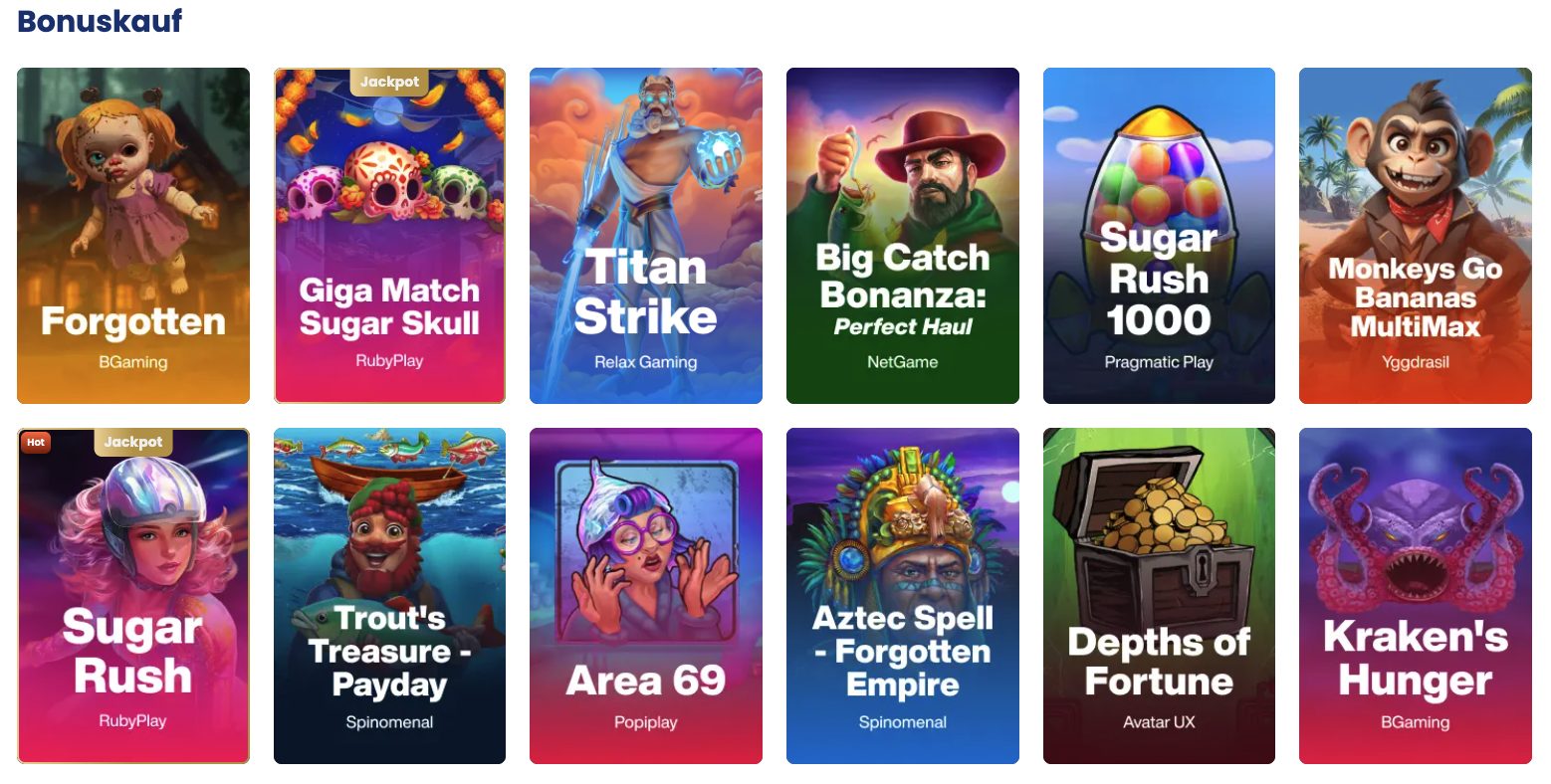
Task: Click the NetGame provider label
Action: [x=903, y=362]
